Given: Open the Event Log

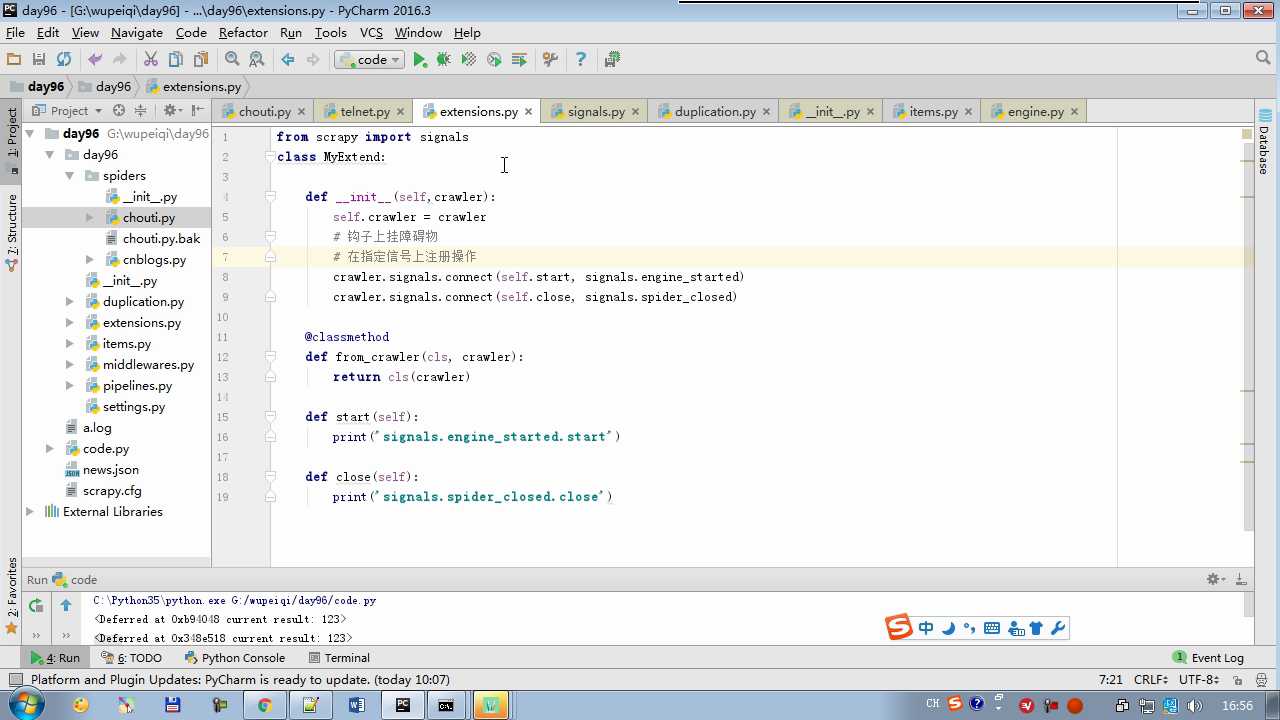Looking at the screenshot, I should coord(1209,658).
